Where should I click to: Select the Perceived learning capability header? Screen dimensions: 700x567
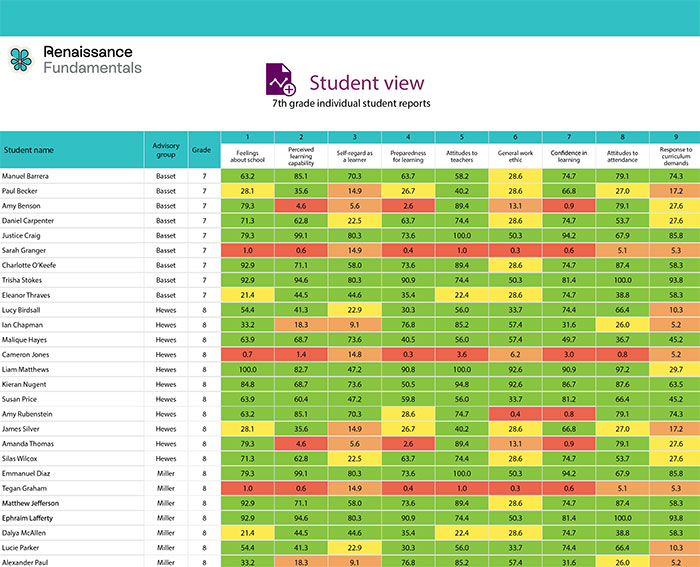(301, 155)
